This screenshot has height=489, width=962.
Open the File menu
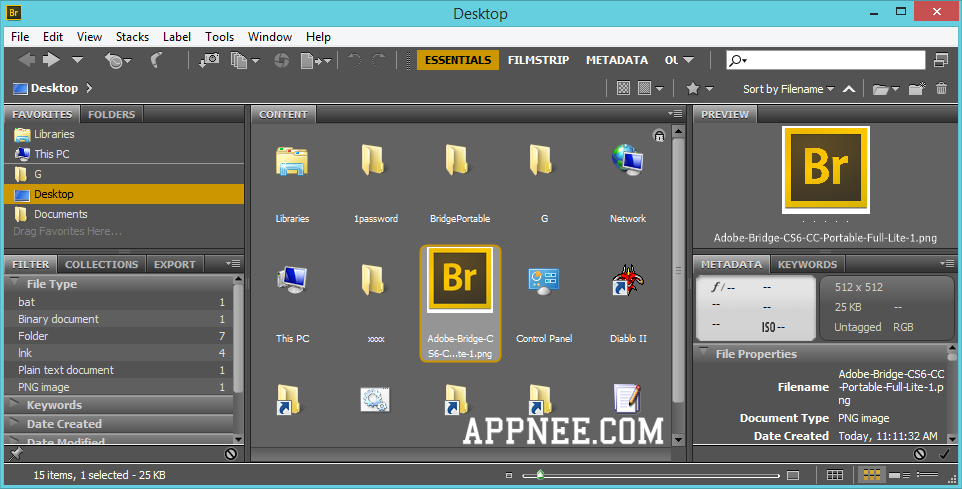click(x=20, y=37)
